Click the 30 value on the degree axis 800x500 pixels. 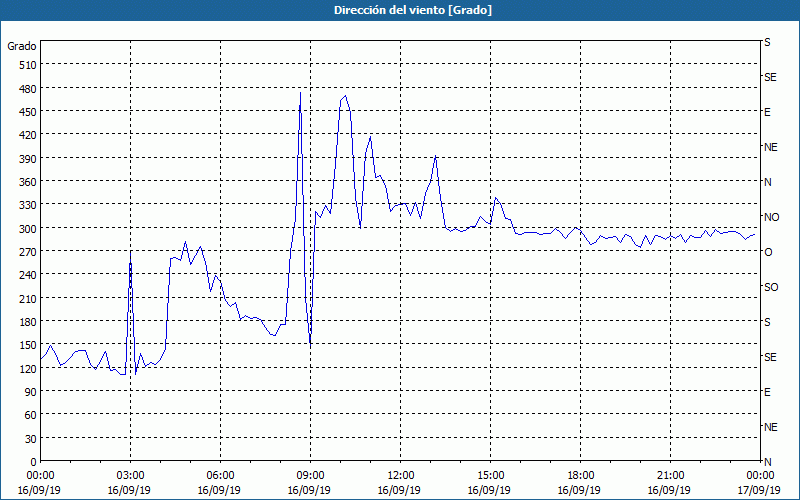[x=31, y=439]
